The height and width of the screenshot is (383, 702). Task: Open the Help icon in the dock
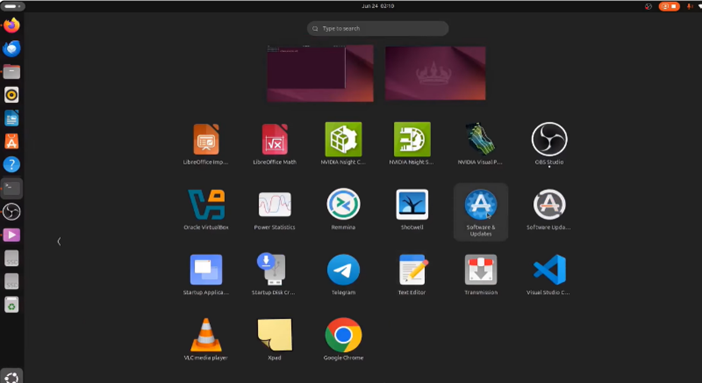(12, 165)
